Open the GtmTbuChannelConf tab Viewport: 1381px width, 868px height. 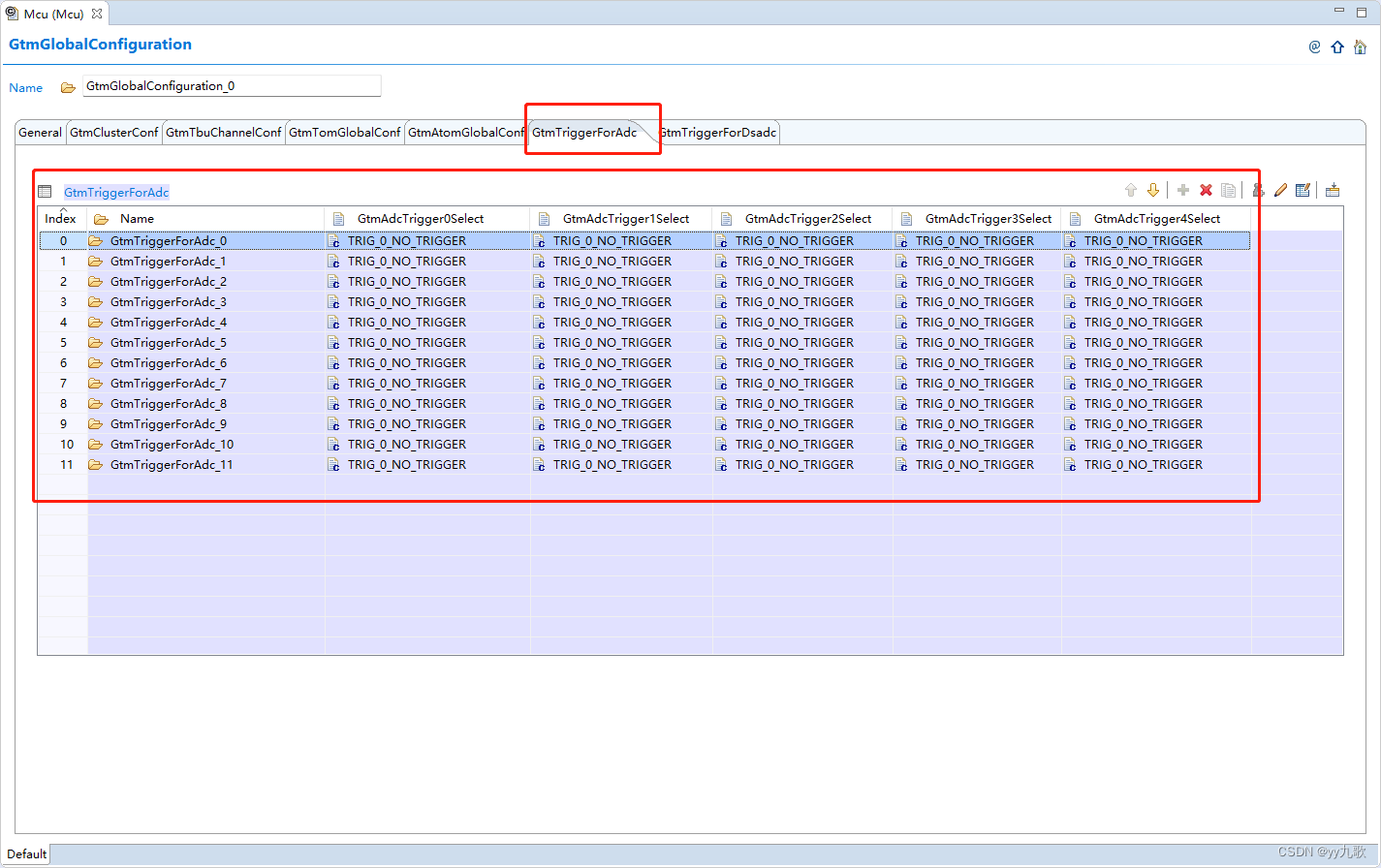coord(224,133)
